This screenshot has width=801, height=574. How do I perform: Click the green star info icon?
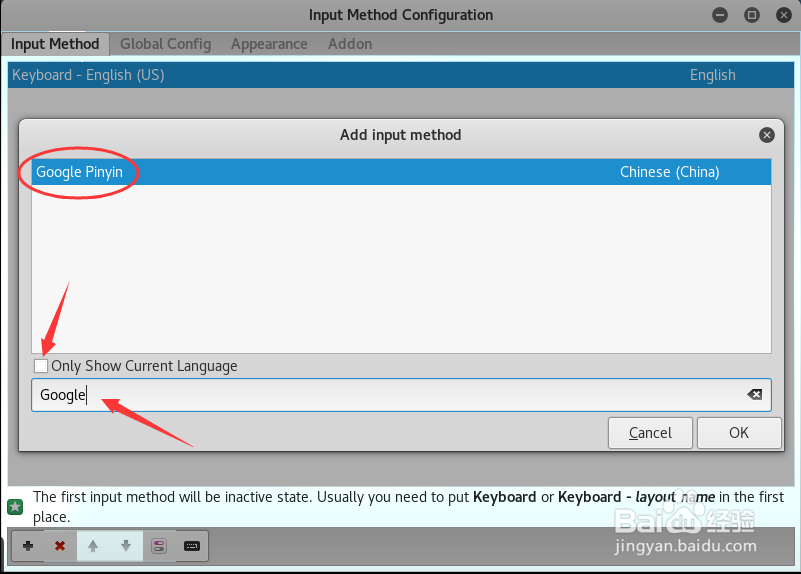(15, 507)
